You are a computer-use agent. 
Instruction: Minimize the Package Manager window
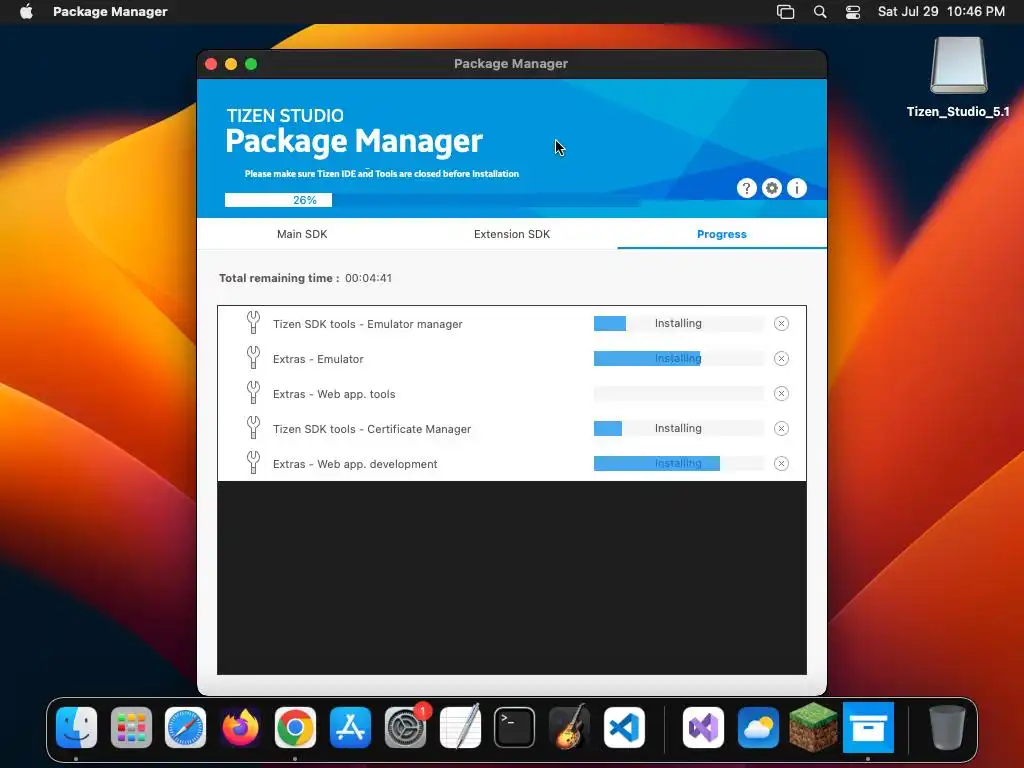(231, 64)
